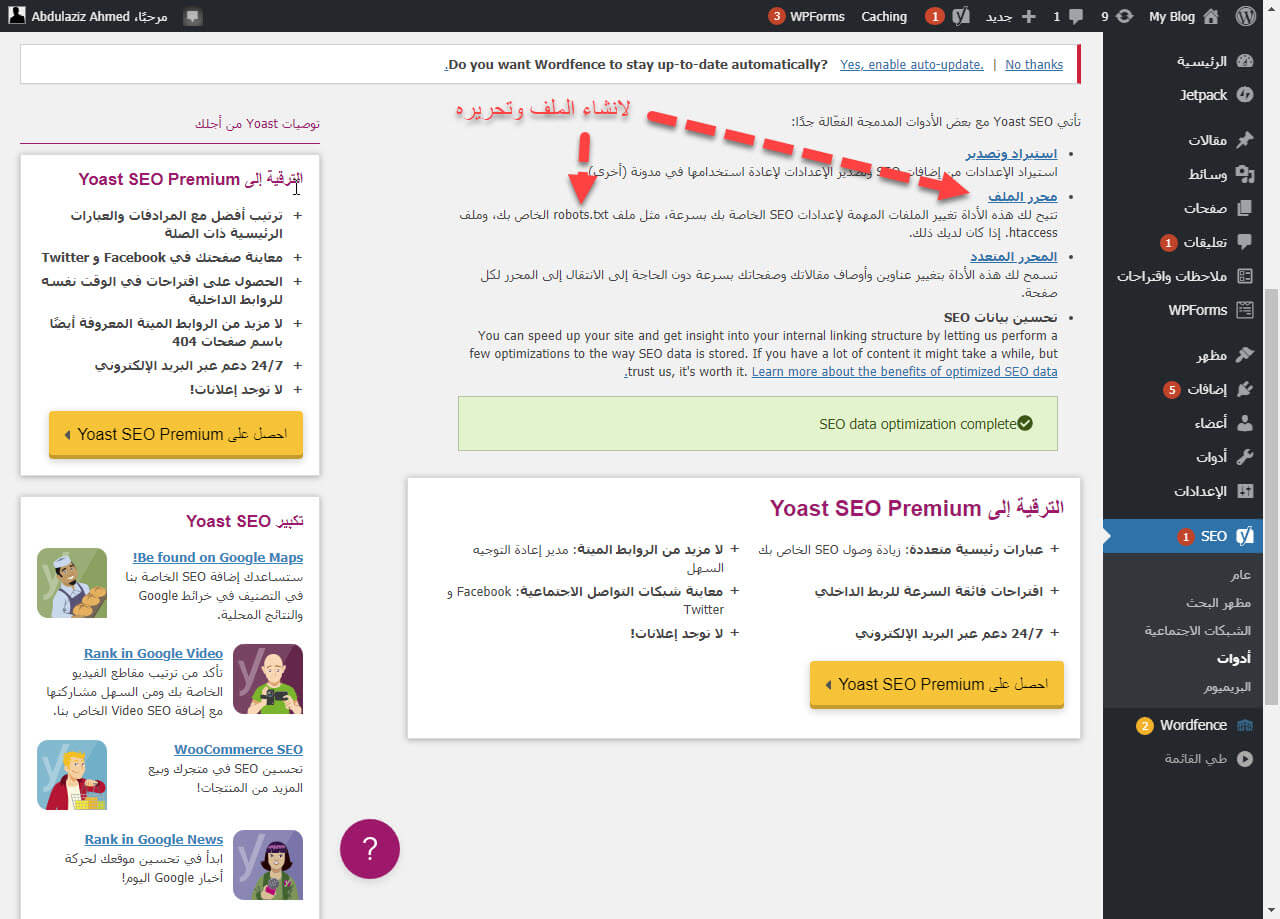The height and width of the screenshot is (919, 1280).
Task: Click the page vertical scrollbar
Action: tap(1271, 496)
